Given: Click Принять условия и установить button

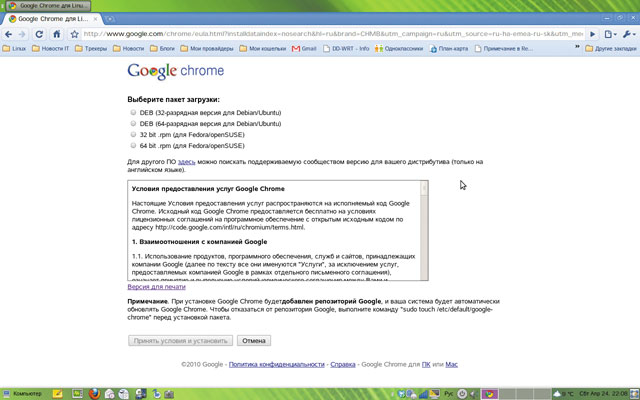Looking at the screenshot, I should (180, 340).
